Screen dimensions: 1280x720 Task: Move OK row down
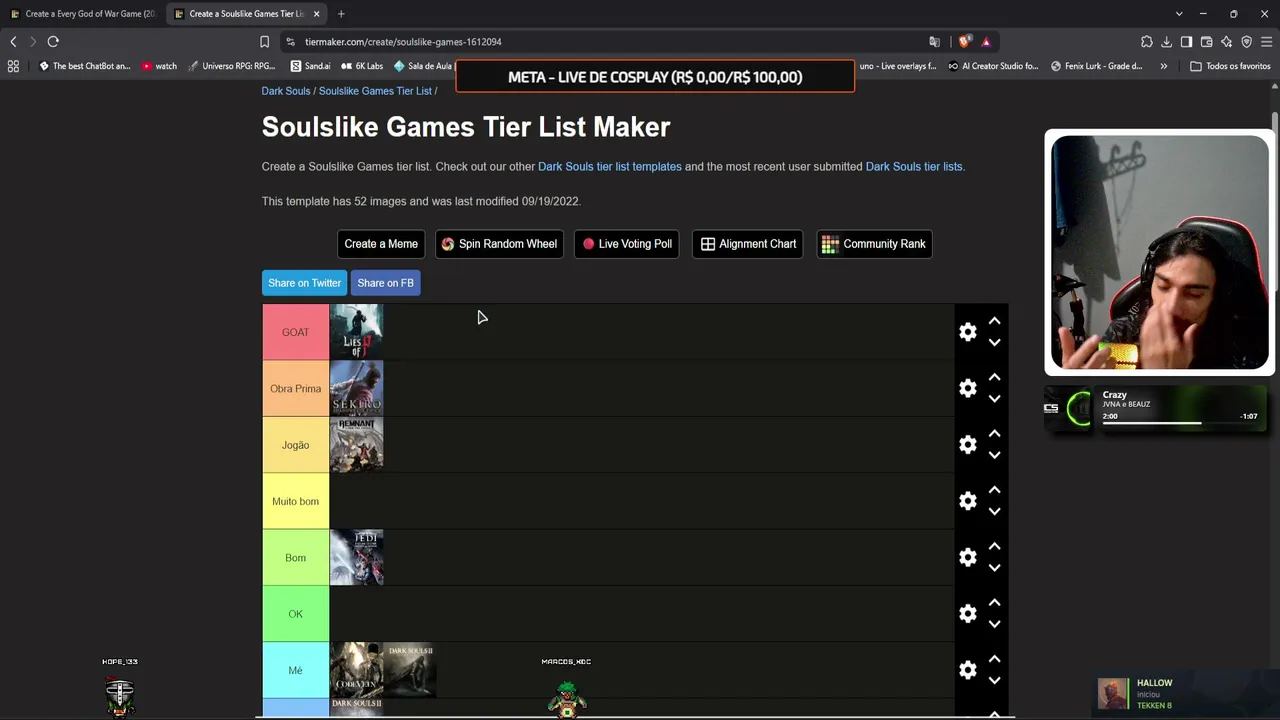pos(994,624)
